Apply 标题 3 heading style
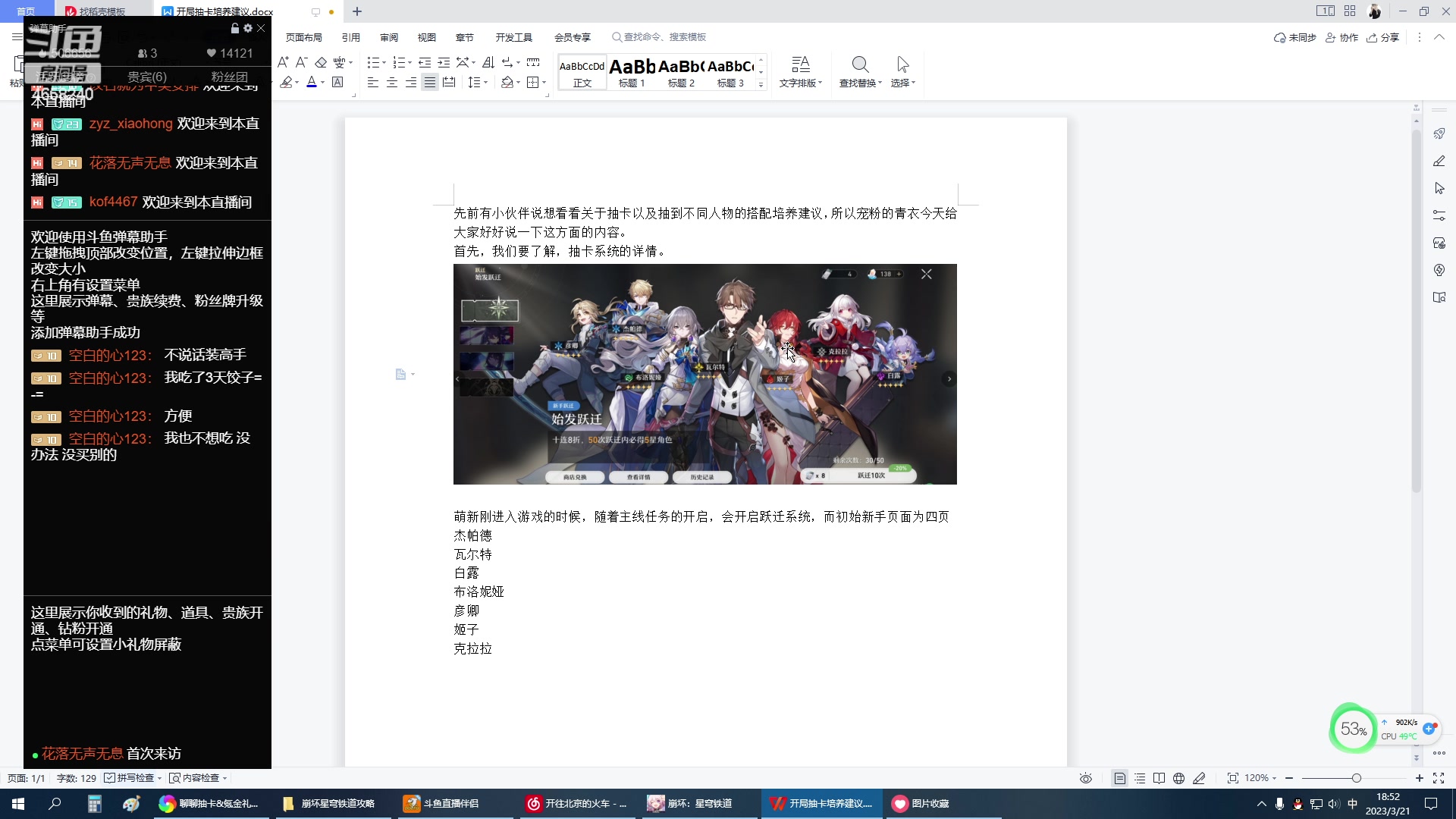 pos(730,73)
